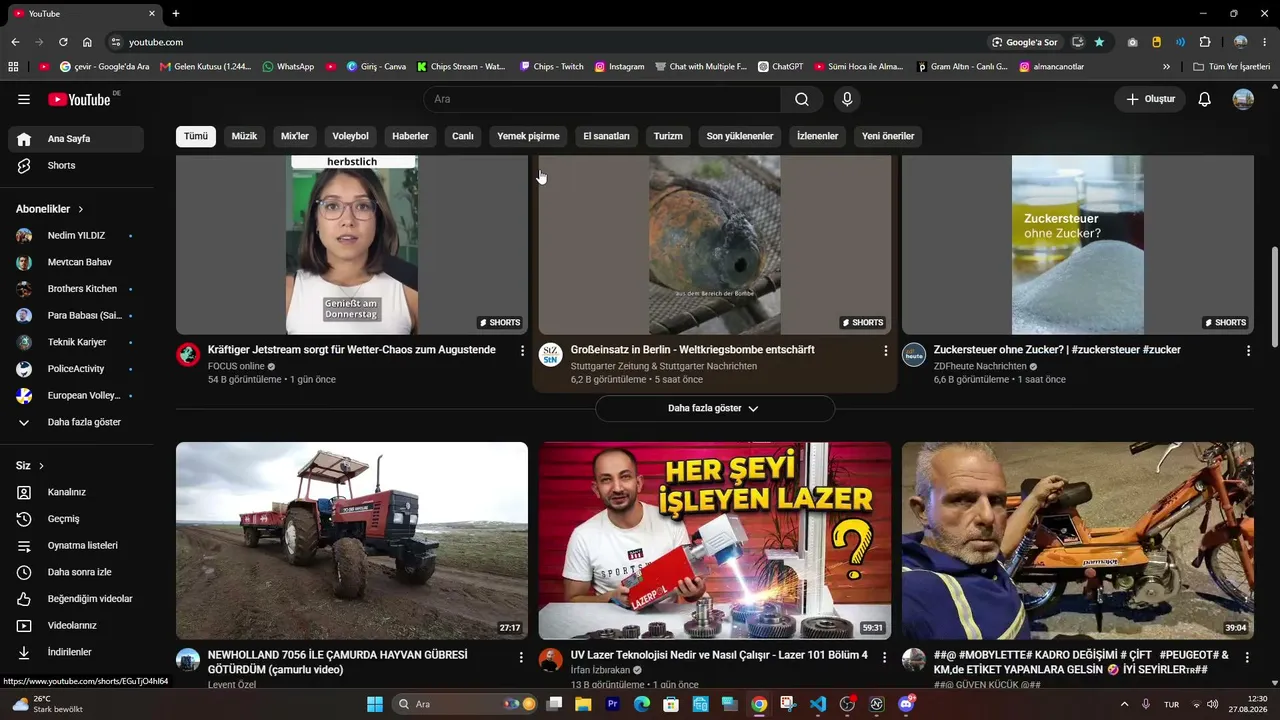Go back in browser history
This screenshot has width=1280, height=720.
pyautogui.click(x=15, y=42)
